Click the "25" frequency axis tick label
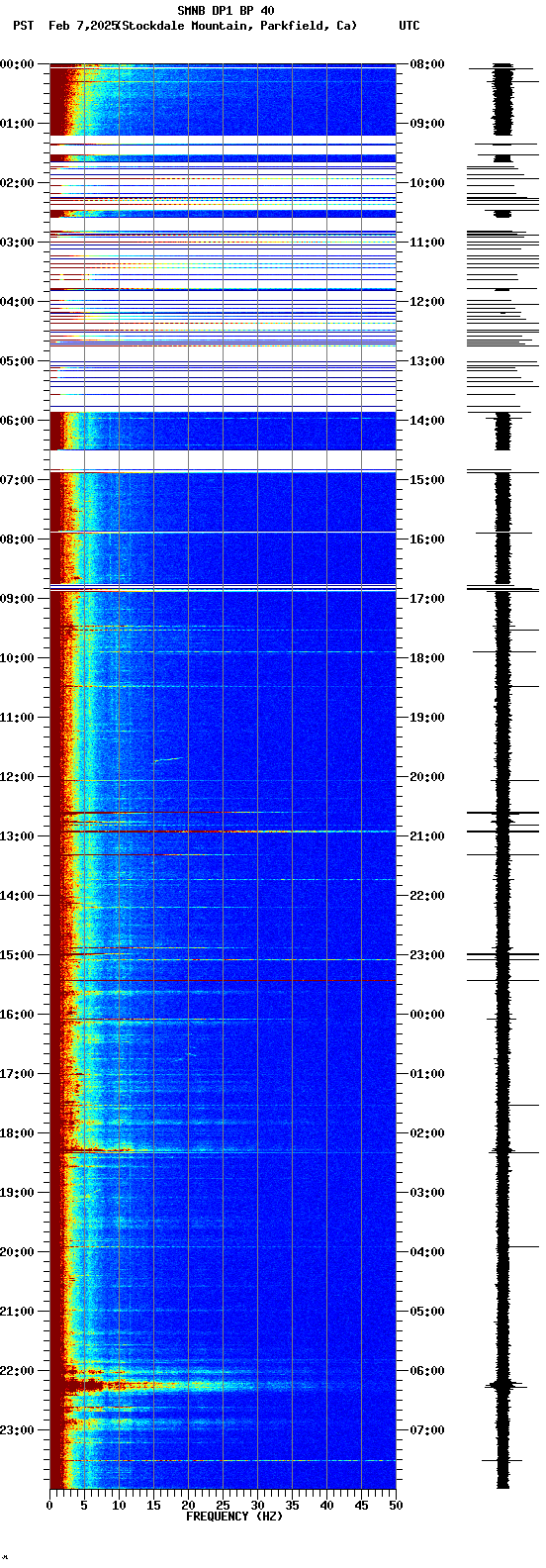The width and height of the screenshot is (546, 1568). [223, 1506]
